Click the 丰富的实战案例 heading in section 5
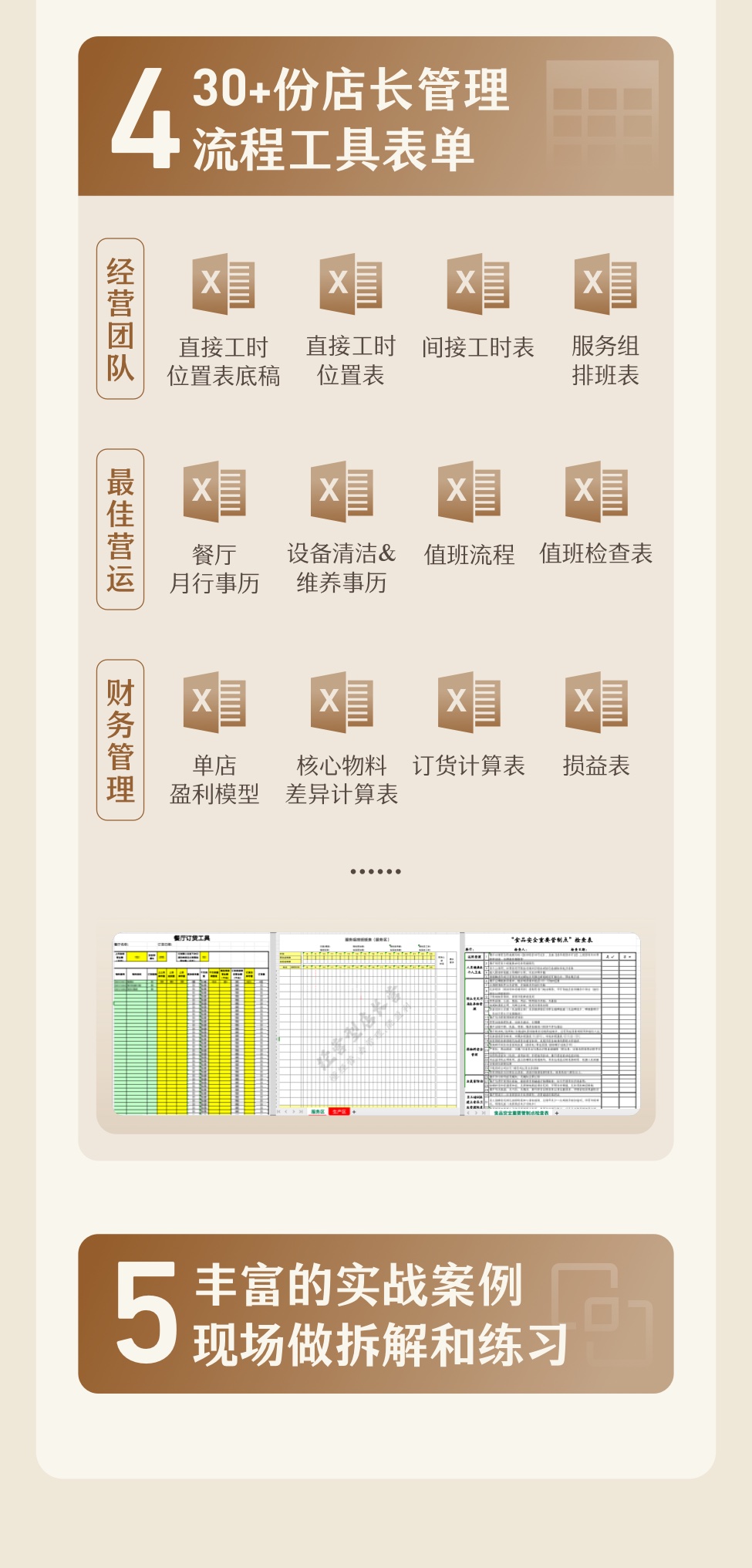Image resolution: width=752 pixels, height=1568 pixels. [x=359, y=1286]
